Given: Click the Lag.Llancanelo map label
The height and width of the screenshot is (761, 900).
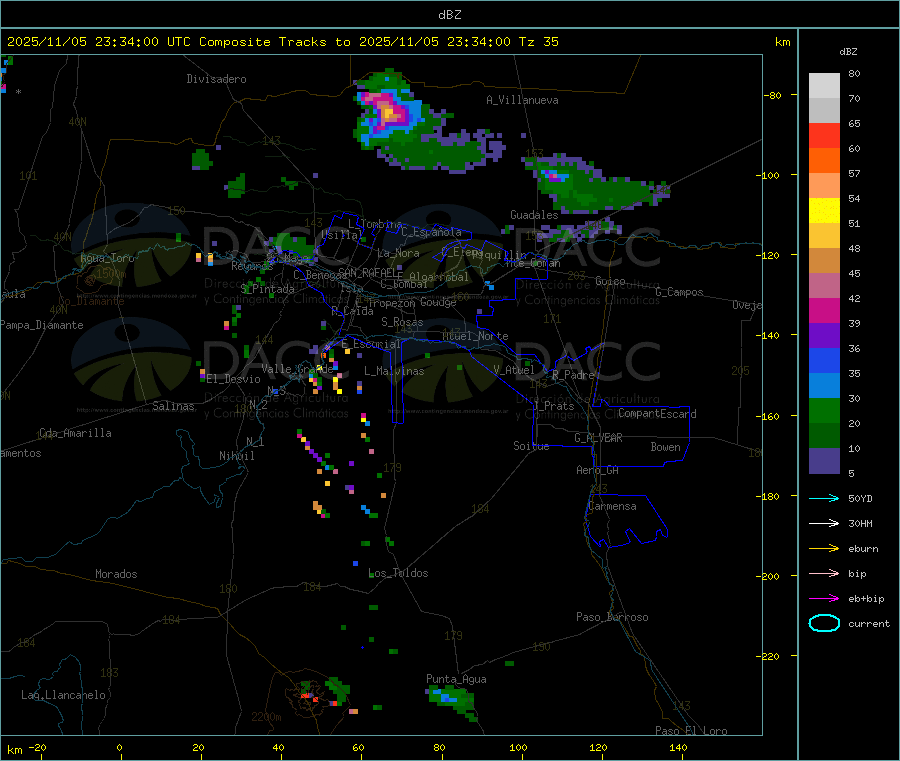Looking at the screenshot, I should pyautogui.click(x=64, y=695).
